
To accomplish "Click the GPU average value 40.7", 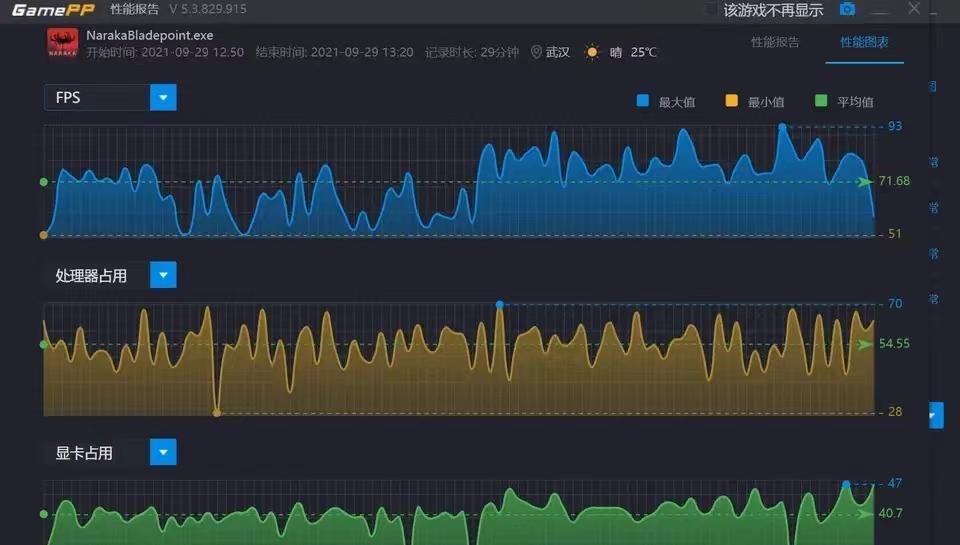I will pos(890,513).
